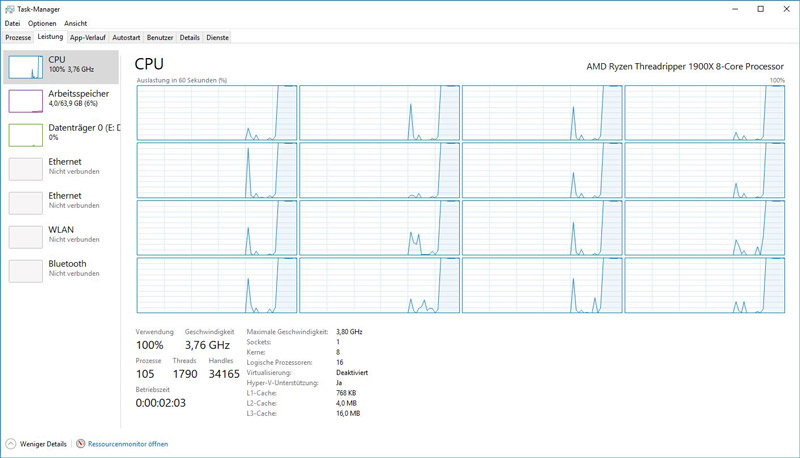Open the Optionen menu

tap(42, 23)
